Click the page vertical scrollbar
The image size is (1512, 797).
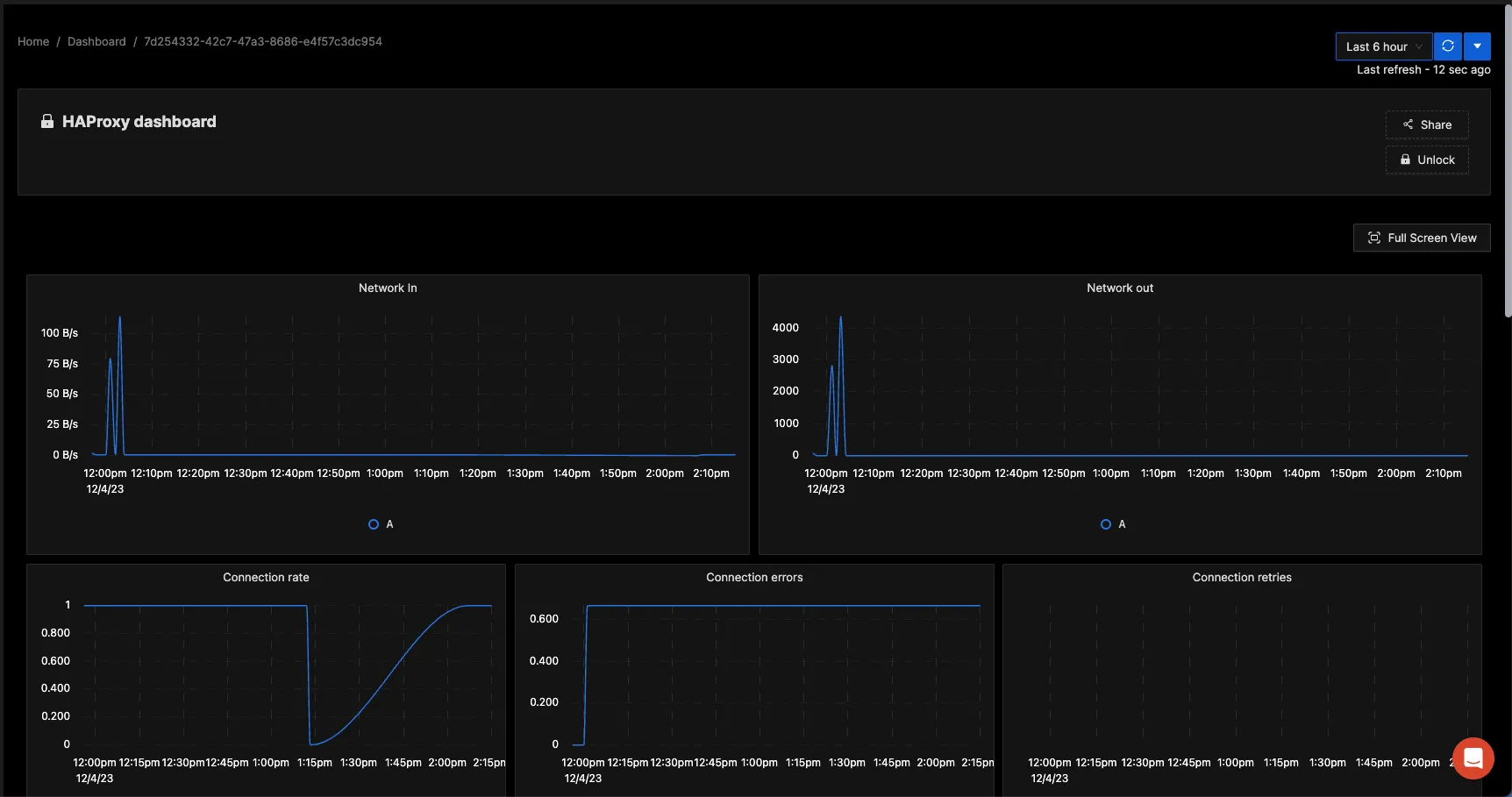pos(1508,160)
